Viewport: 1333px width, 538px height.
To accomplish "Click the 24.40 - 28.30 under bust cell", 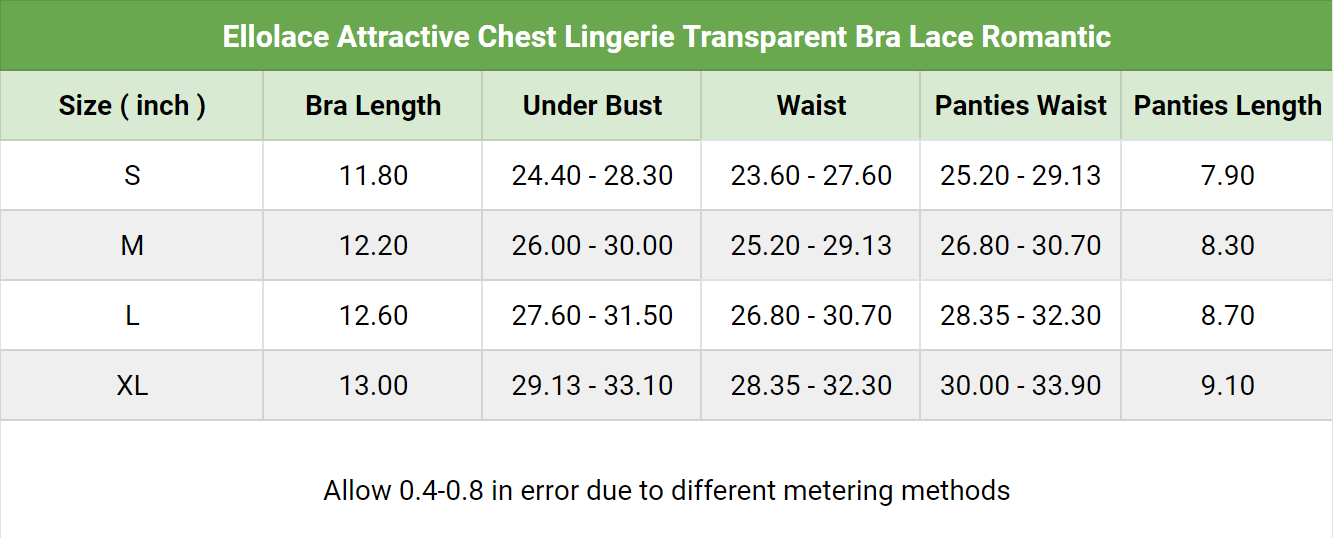I will coord(592,176).
